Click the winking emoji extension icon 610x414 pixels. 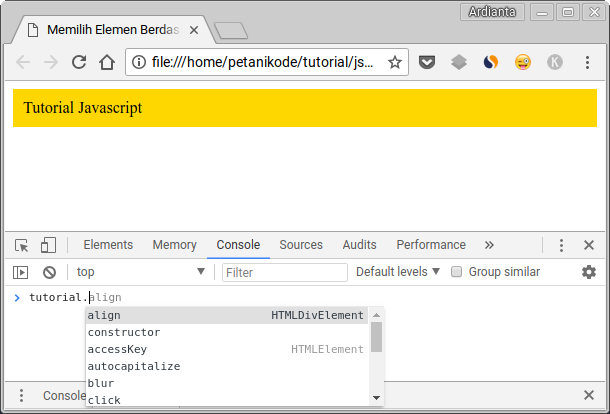tap(522, 62)
